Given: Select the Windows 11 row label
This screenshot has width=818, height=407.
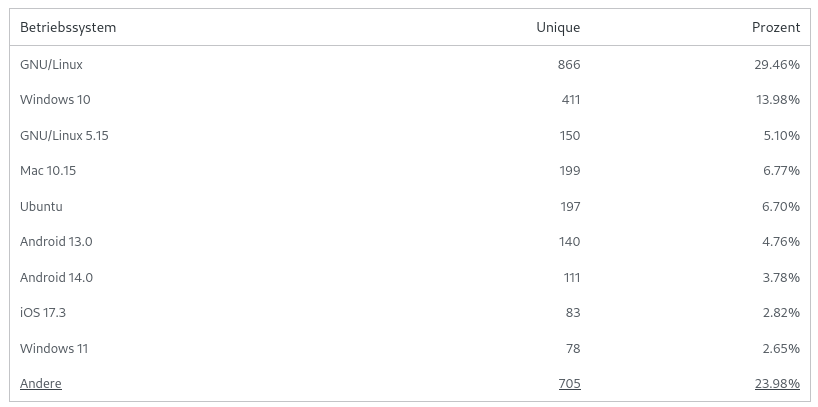Looking at the screenshot, I should (x=54, y=348).
